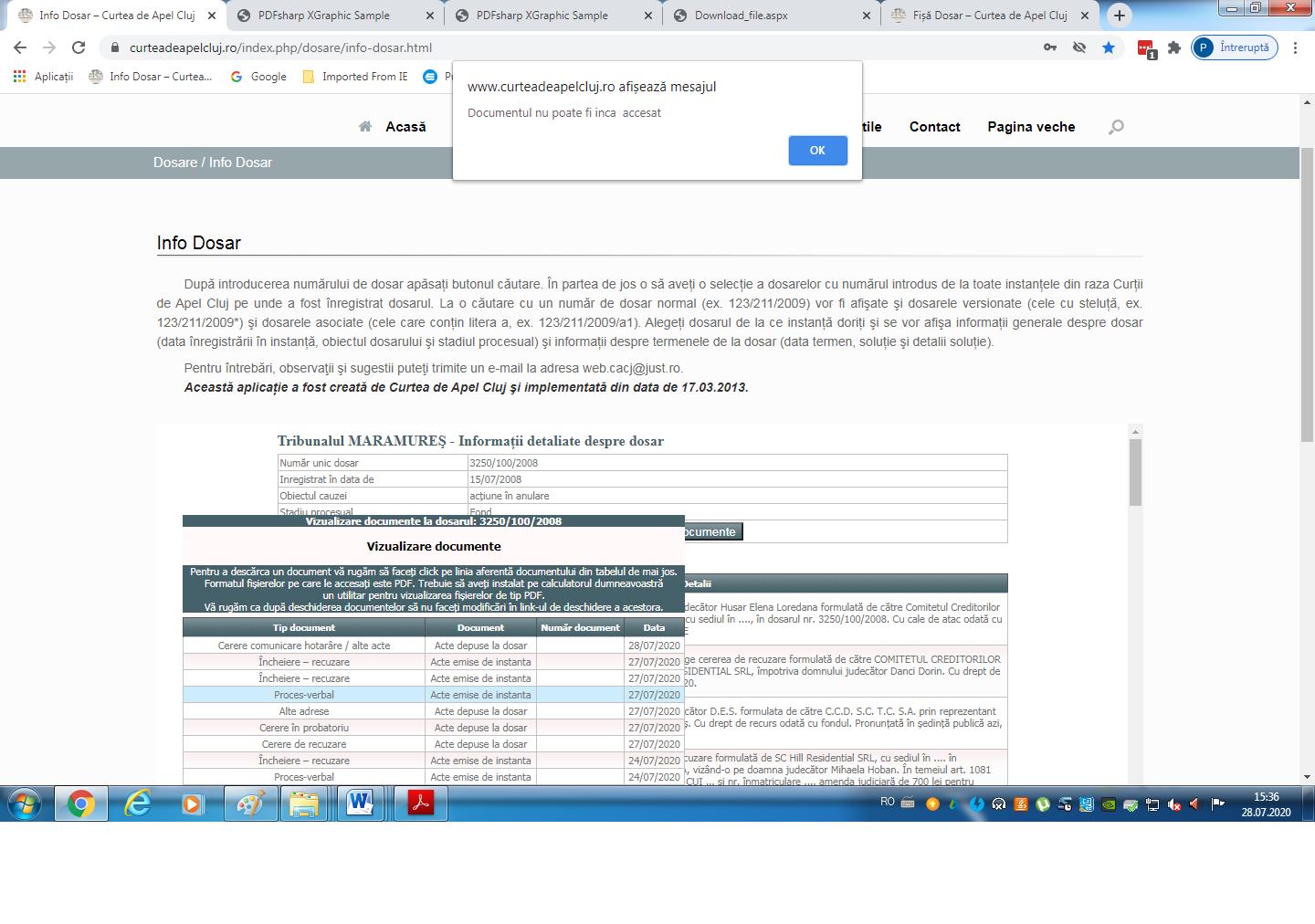Open Java tray icon

(x=1021, y=804)
